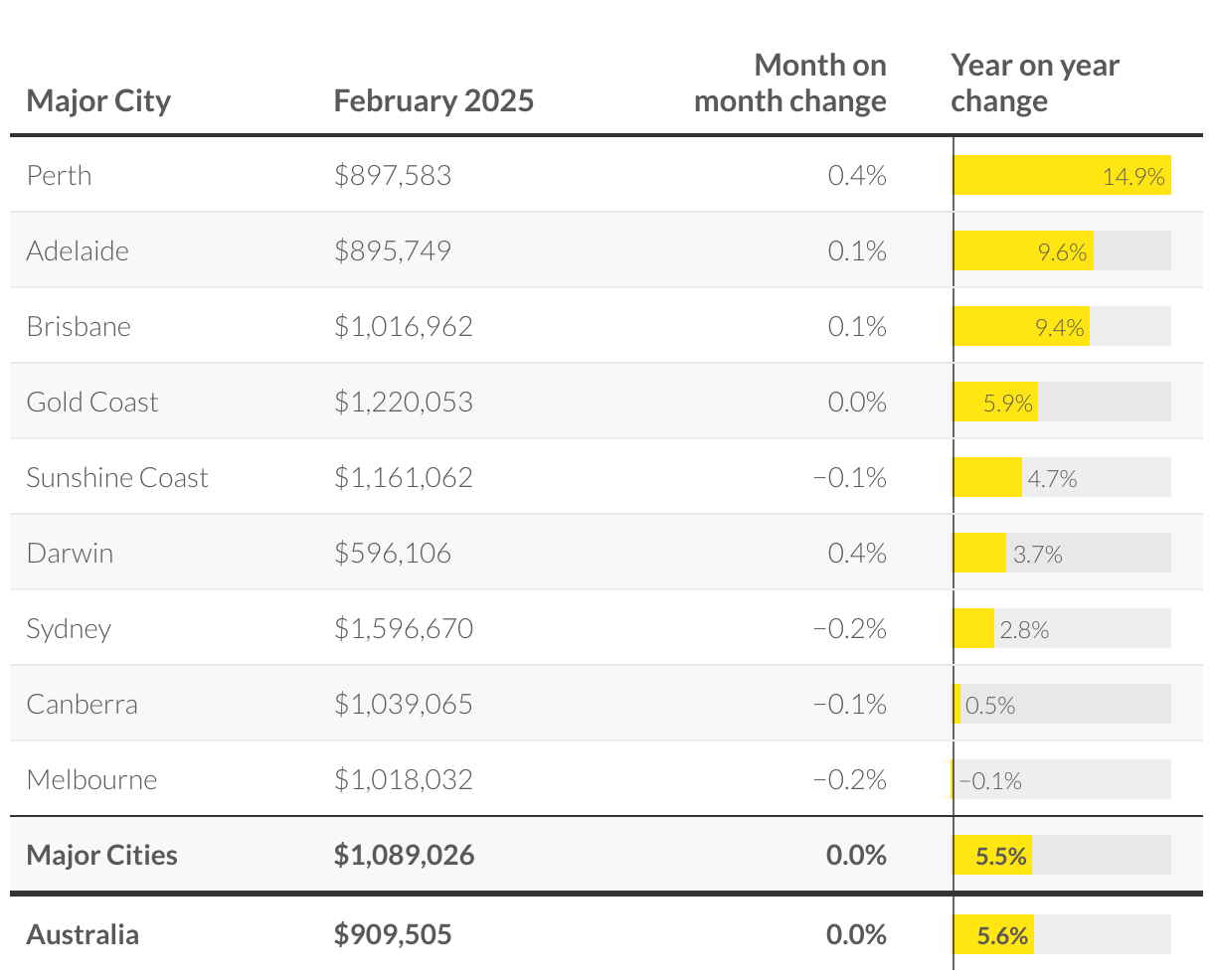1213x980 pixels.
Task: Select the Melbourne row label
Action: [x=91, y=780]
